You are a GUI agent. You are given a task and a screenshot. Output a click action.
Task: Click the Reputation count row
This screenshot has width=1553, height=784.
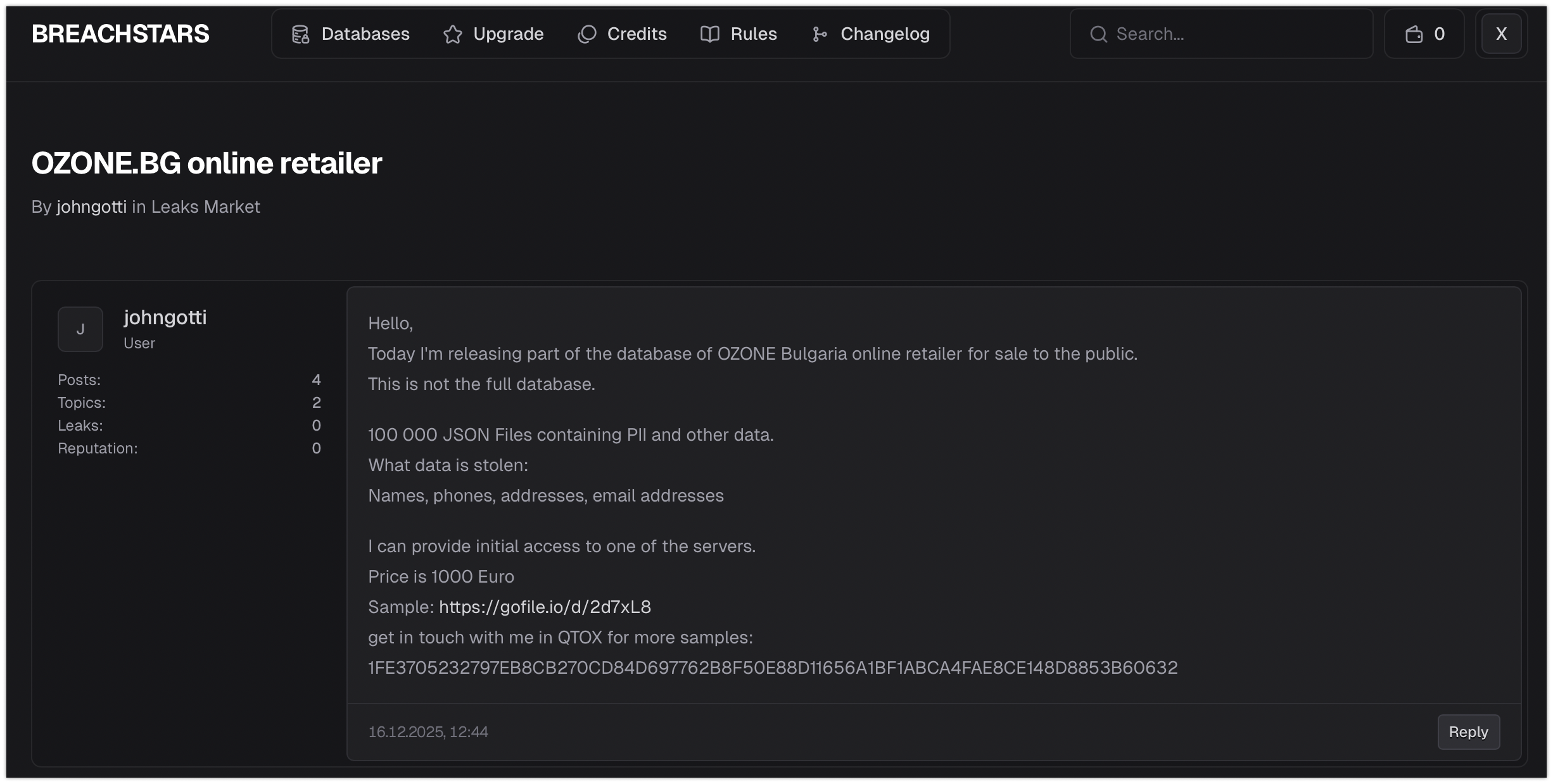(189, 448)
